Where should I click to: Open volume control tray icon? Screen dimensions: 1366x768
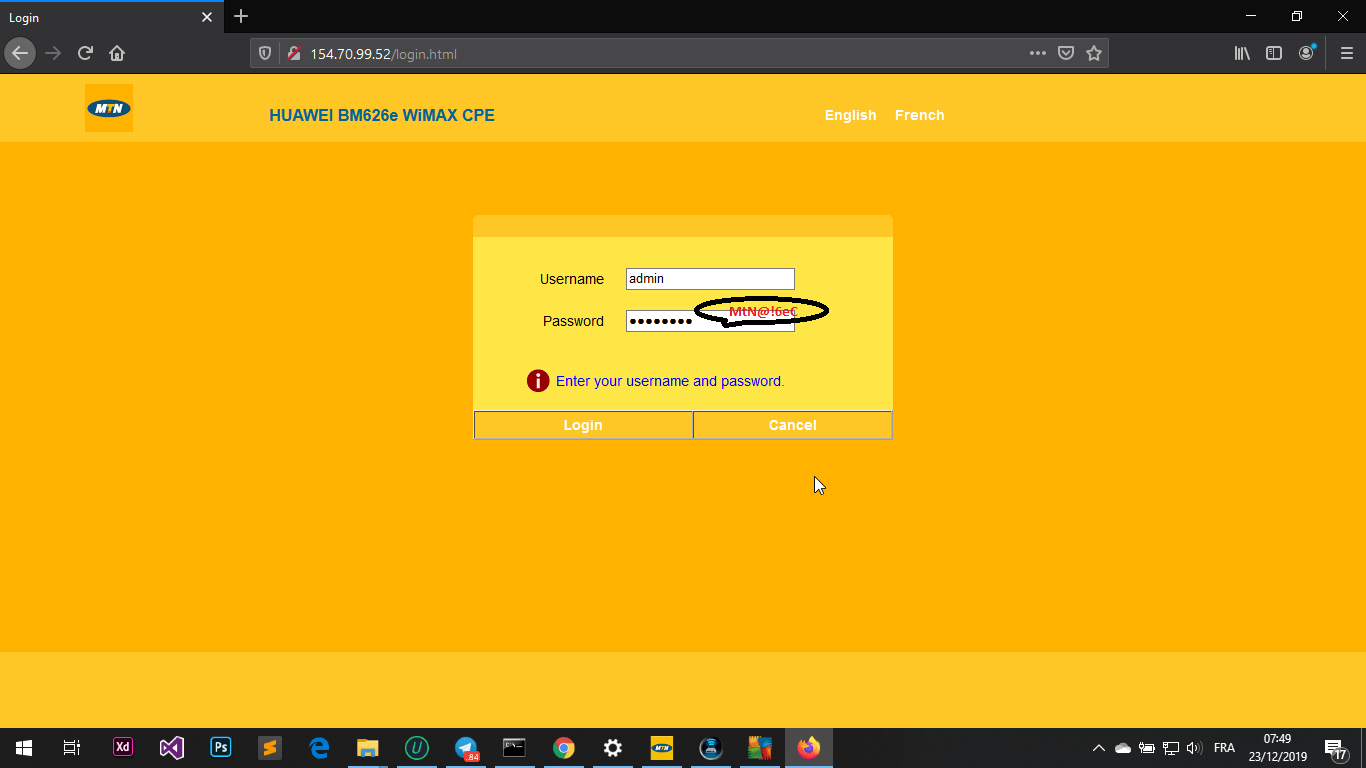(x=1194, y=748)
